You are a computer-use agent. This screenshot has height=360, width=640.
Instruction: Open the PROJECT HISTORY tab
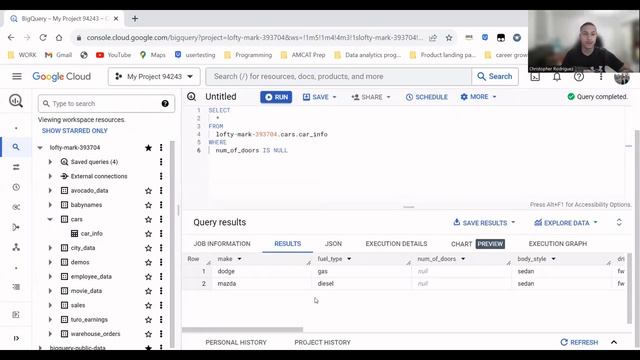pos(322,342)
